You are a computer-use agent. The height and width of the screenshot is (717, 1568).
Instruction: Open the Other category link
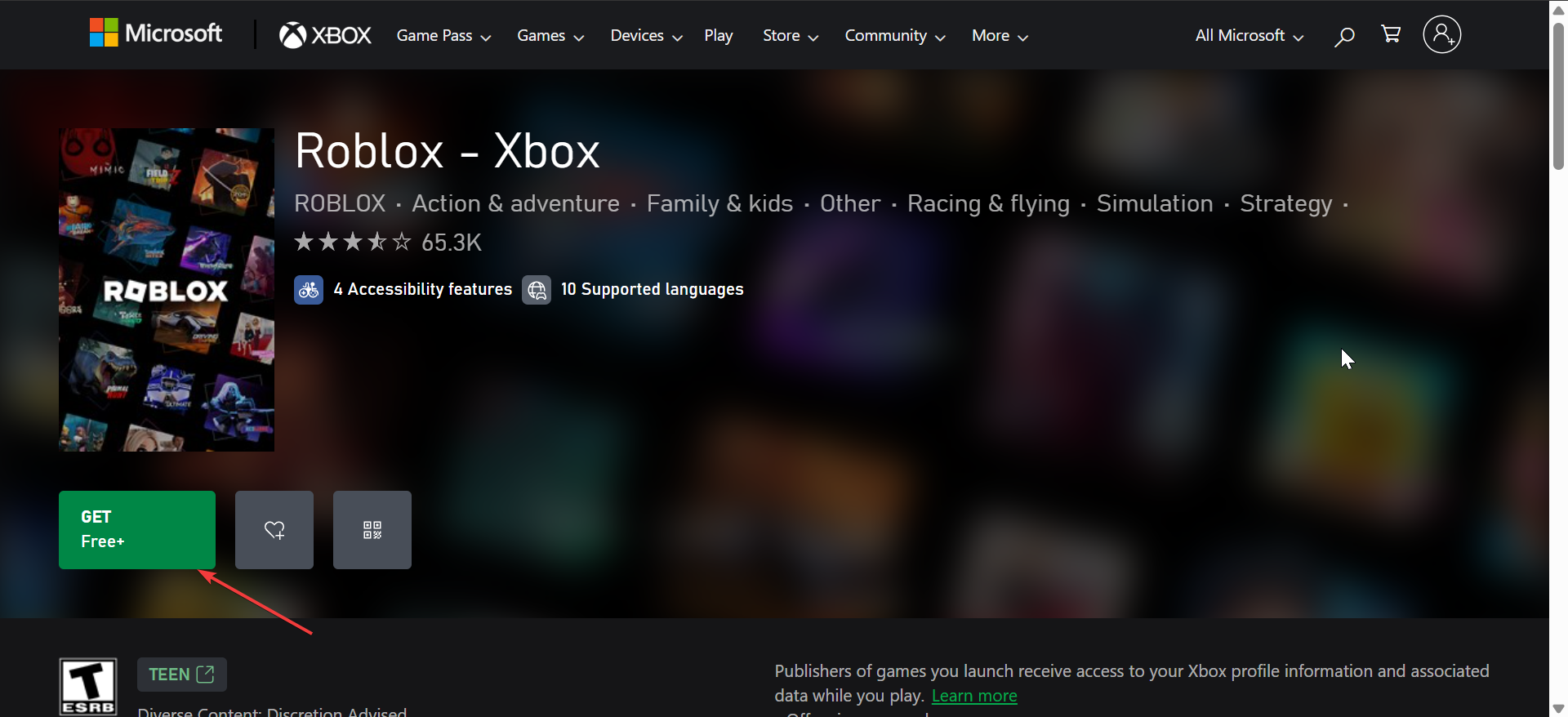850,203
